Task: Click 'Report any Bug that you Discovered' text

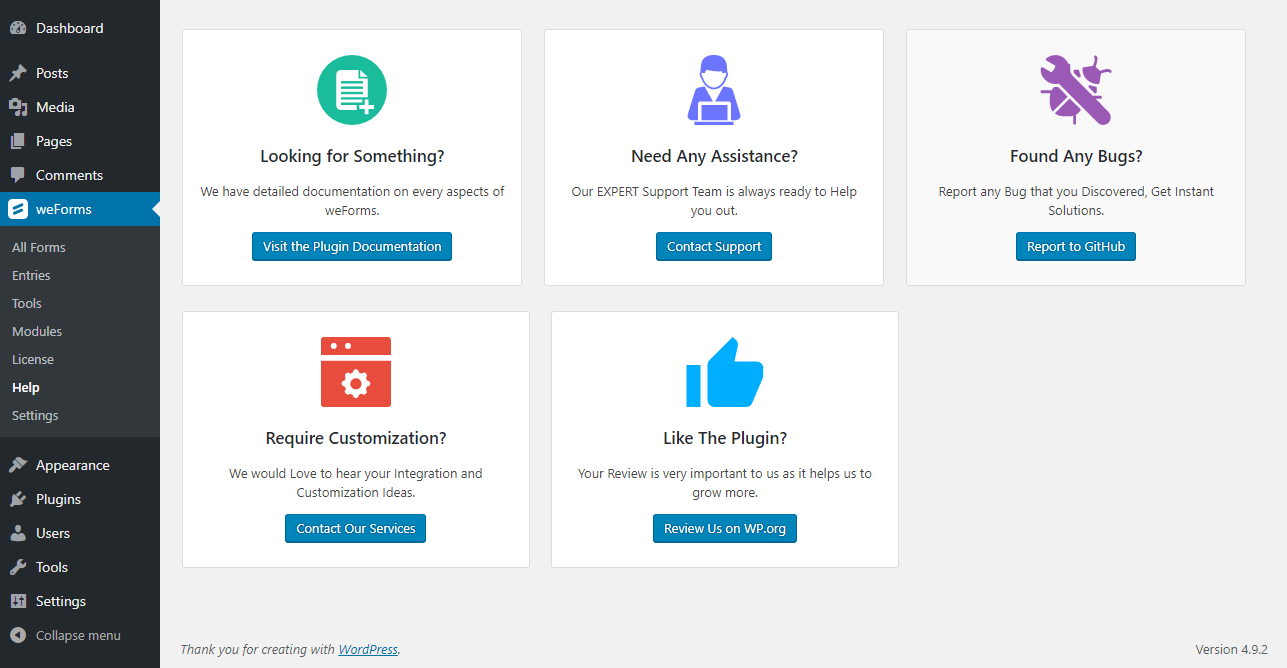Action: point(1076,201)
